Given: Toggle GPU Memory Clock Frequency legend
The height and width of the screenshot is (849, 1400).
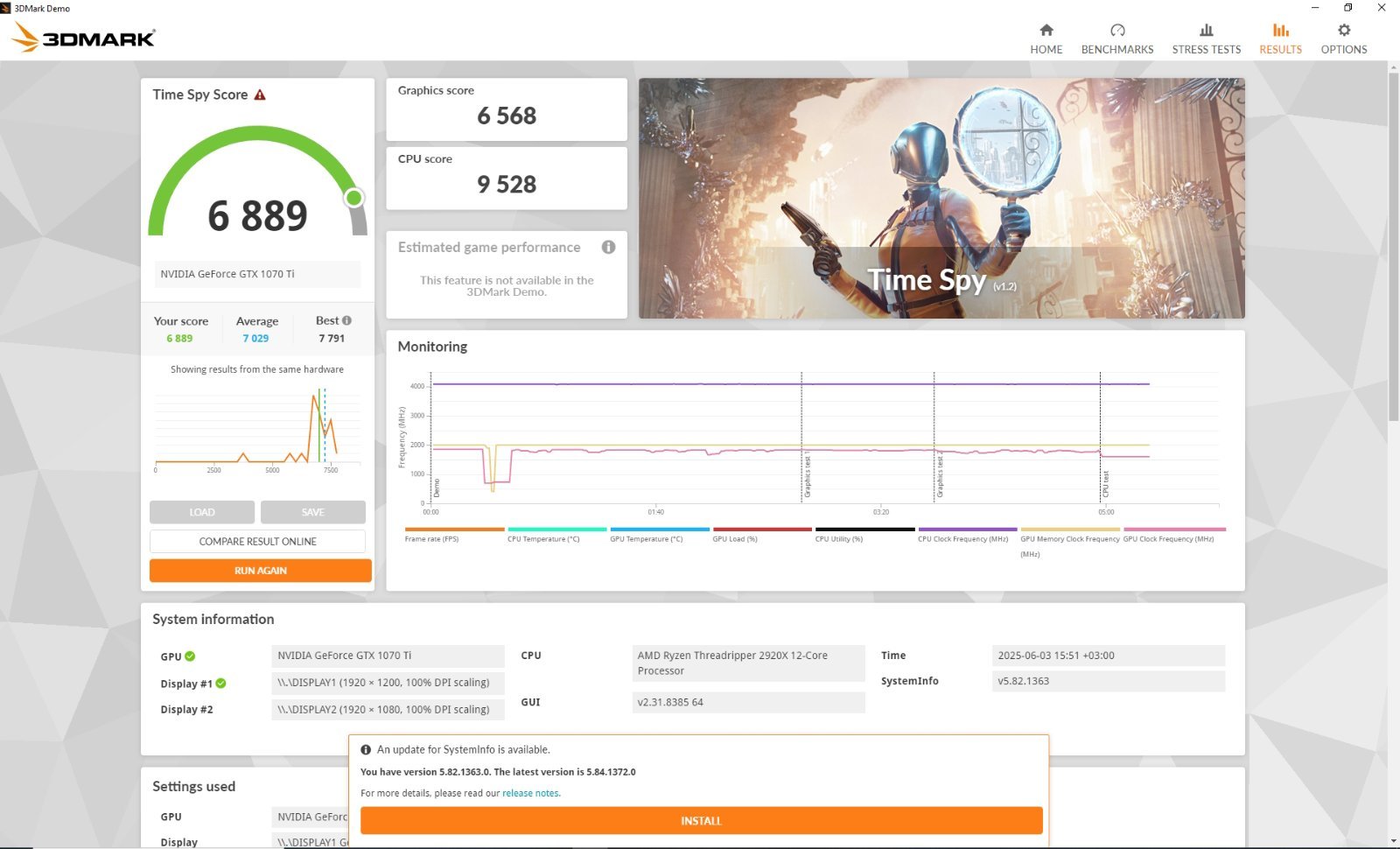Looking at the screenshot, I should (x=1069, y=543).
